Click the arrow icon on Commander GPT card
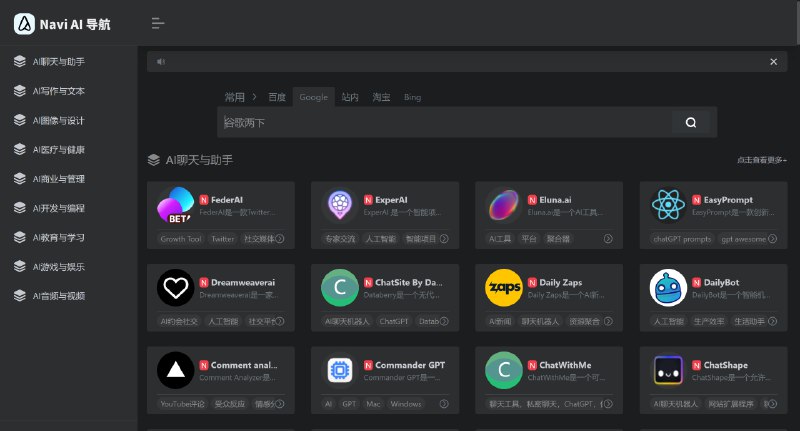This screenshot has width=800, height=431. [444, 404]
